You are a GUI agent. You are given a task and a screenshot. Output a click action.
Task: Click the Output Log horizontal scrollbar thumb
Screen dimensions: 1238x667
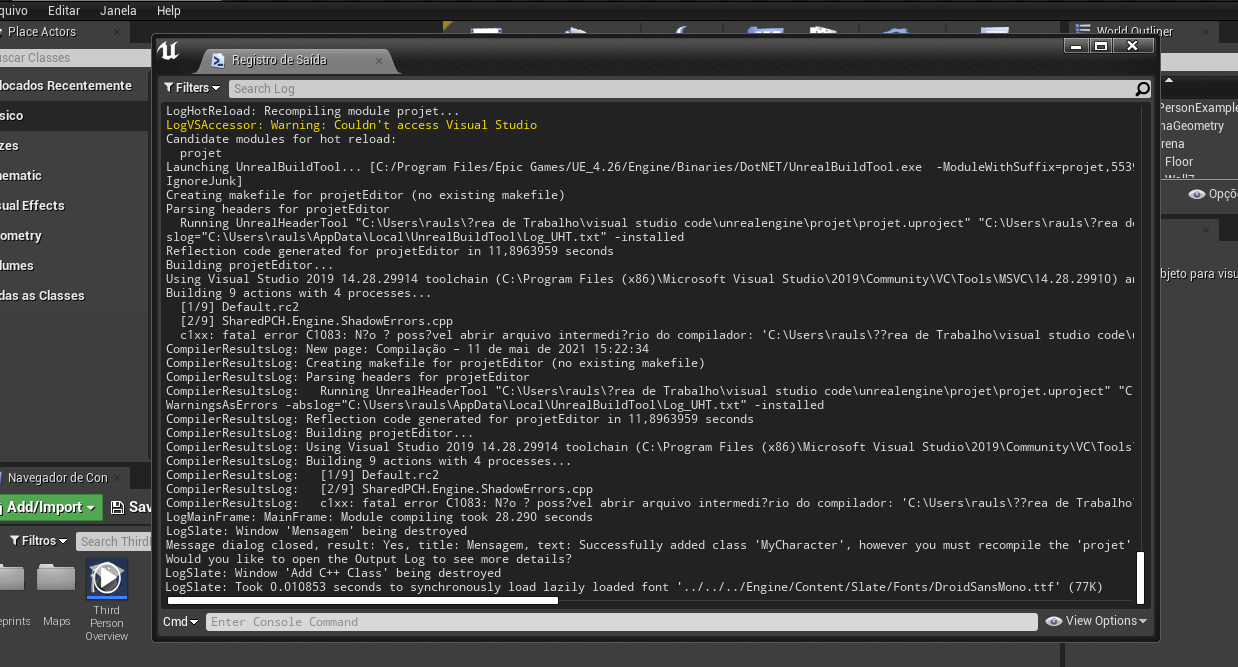(363, 601)
